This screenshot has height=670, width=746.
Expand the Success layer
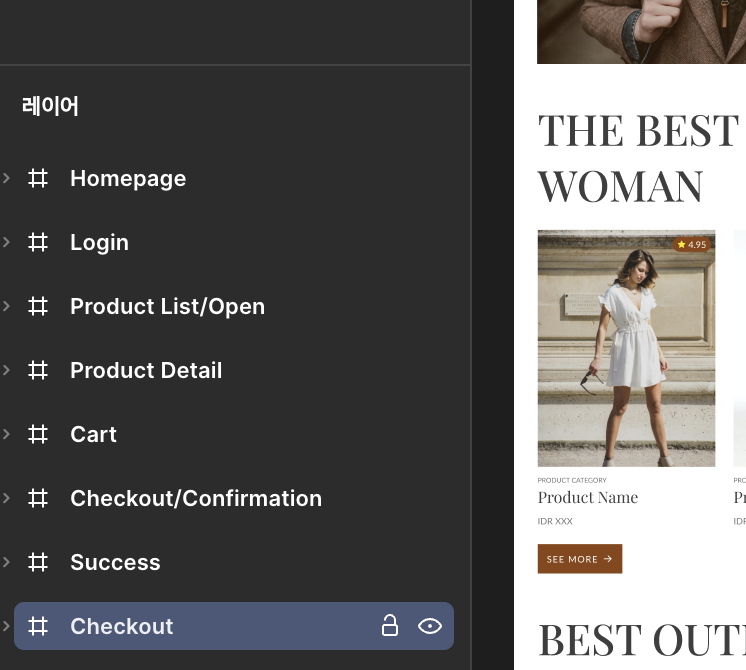click(x=6, y=562)
